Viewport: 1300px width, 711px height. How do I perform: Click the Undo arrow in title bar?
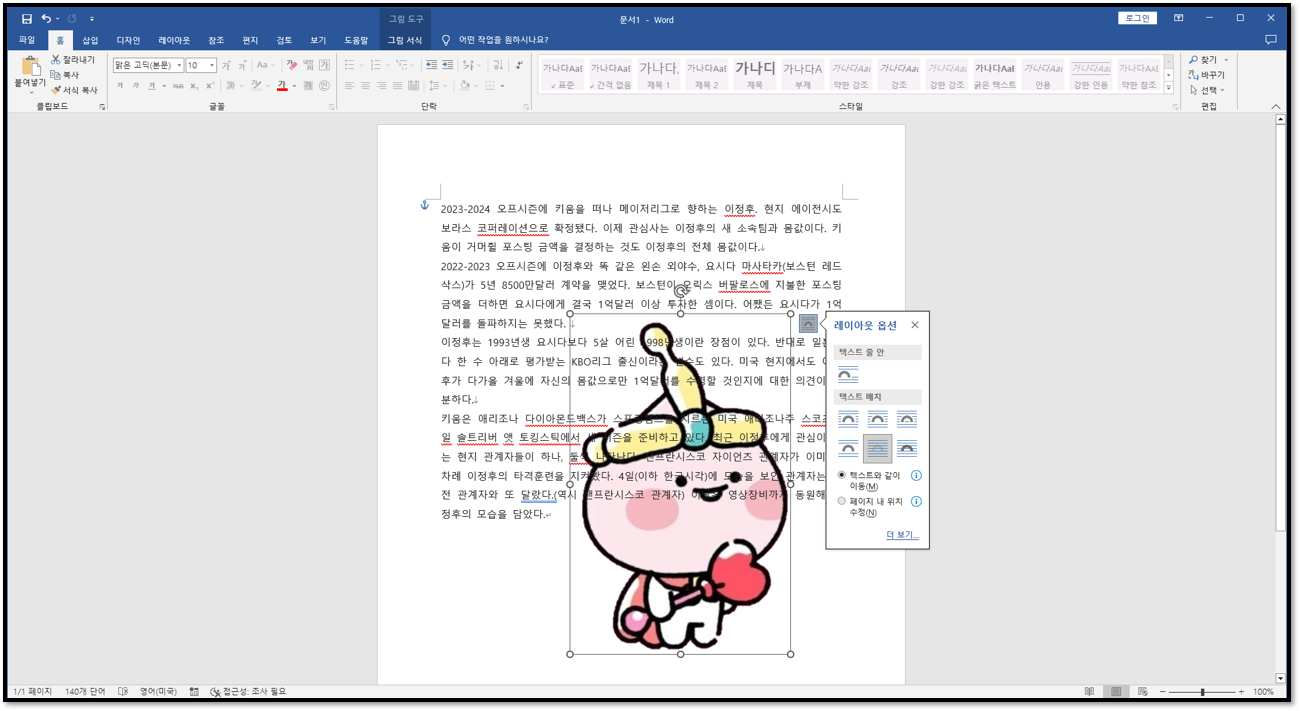46,19
